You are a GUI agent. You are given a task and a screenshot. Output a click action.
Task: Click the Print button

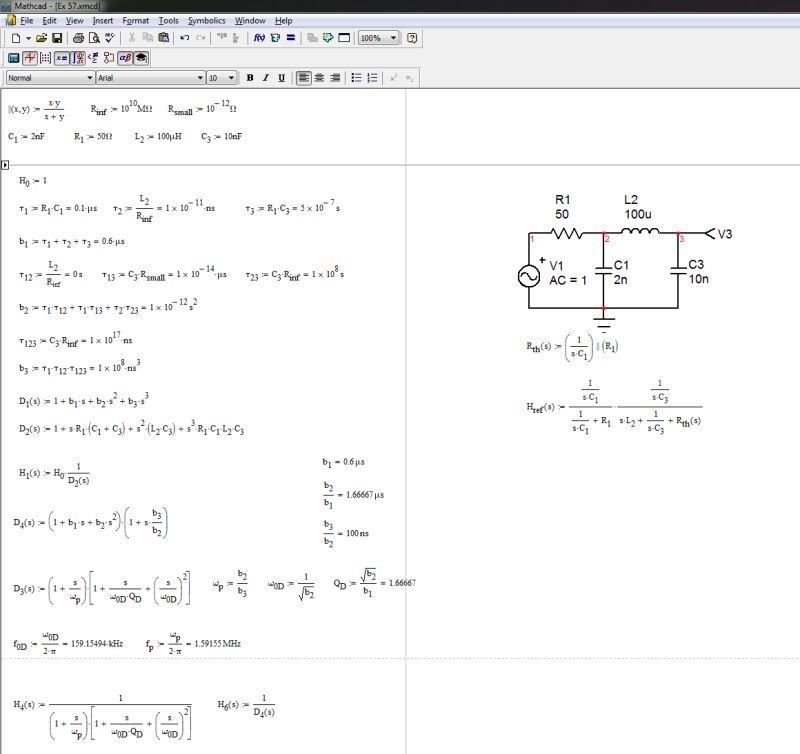click(x=79, y=37)
